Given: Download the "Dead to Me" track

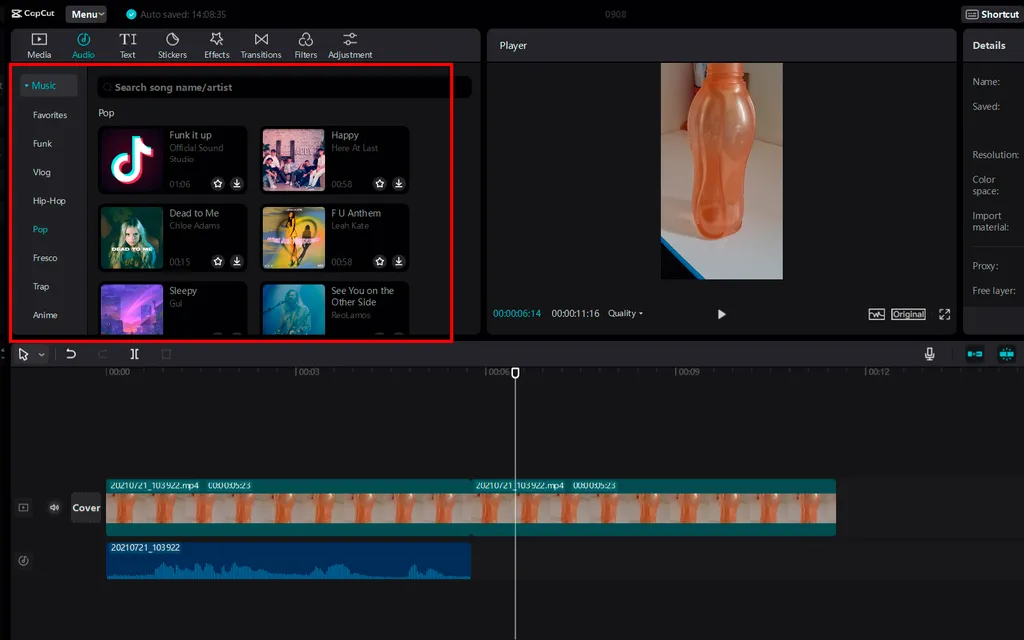Looking at the screenshot, I should (237, 262).
